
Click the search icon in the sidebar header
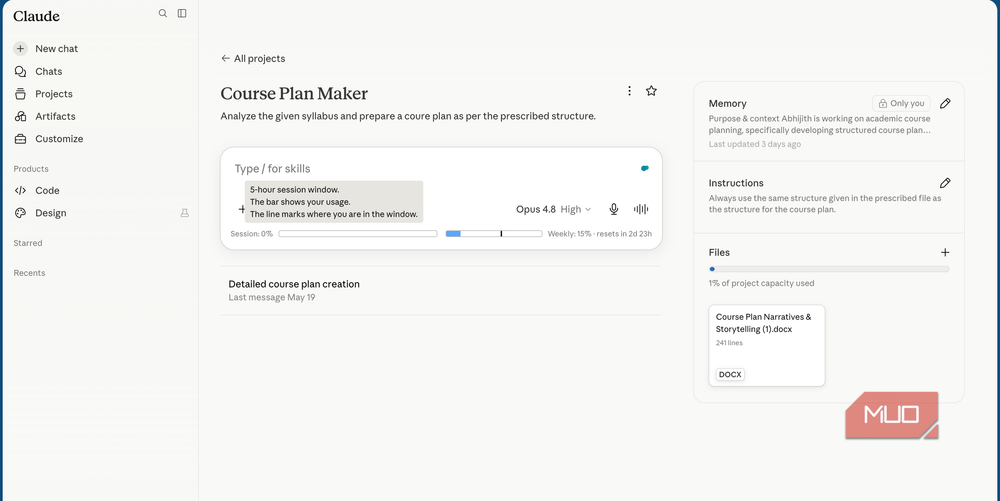[163, 13]
